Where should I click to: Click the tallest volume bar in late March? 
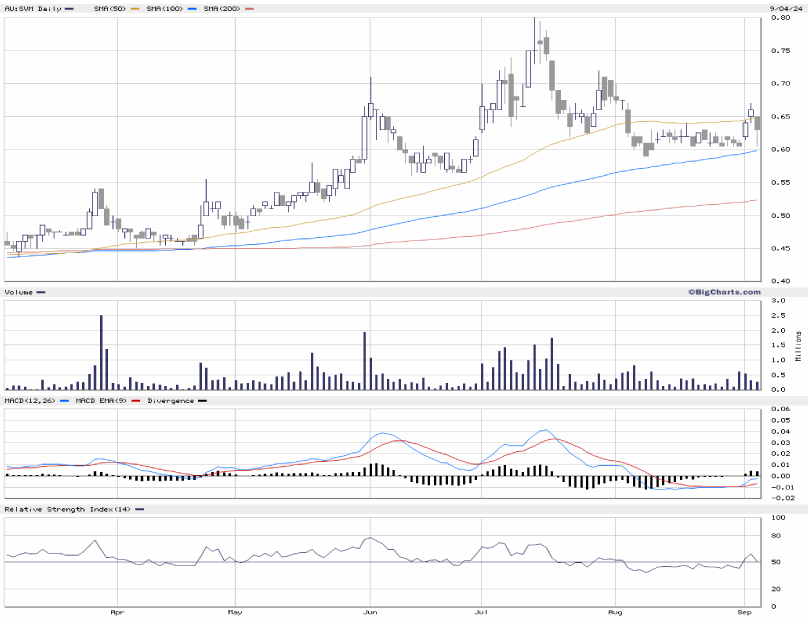pyautogui.click(x=101, y=352)
